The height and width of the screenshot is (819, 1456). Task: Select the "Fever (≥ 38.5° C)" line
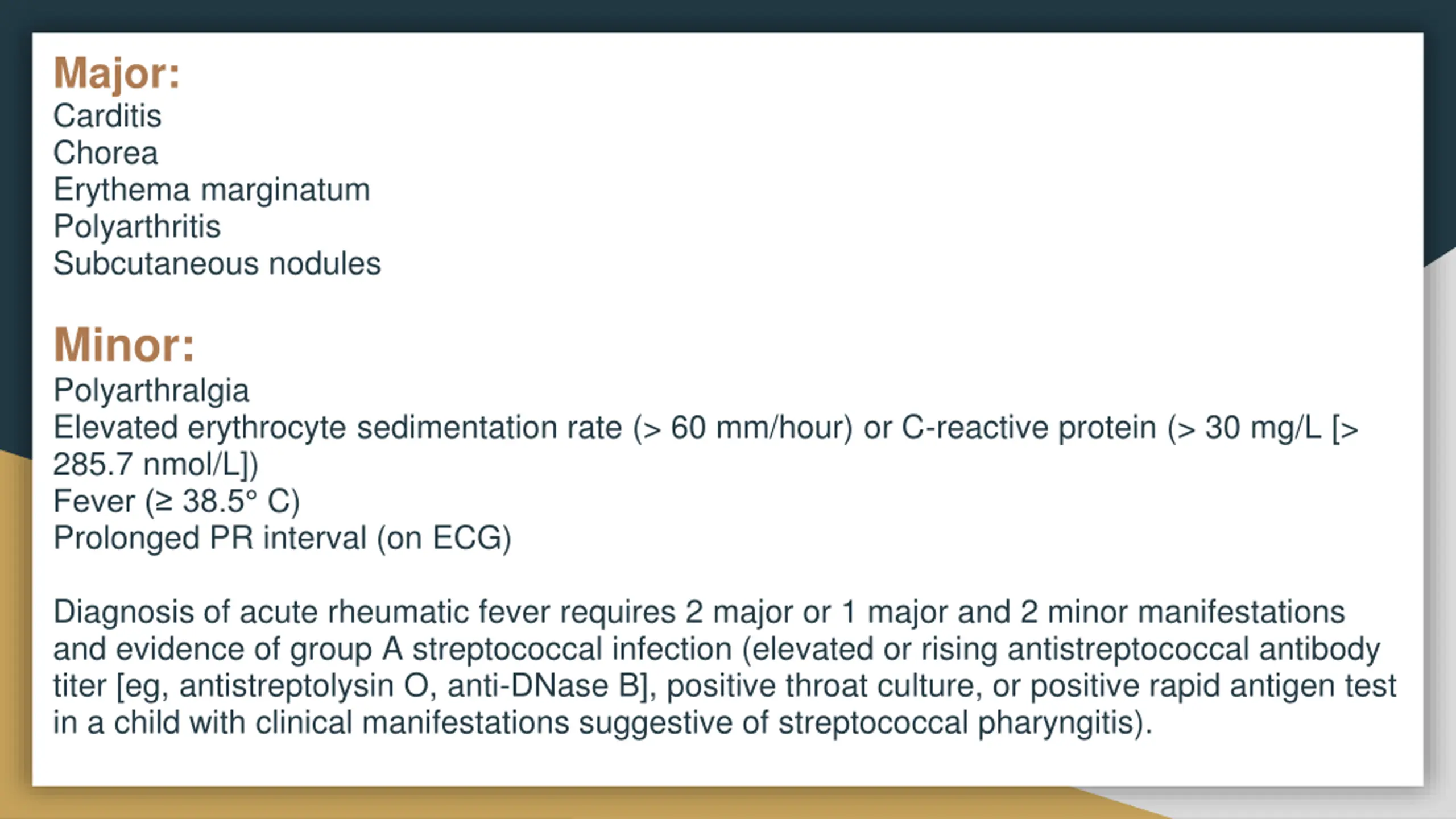coord(177,502)
